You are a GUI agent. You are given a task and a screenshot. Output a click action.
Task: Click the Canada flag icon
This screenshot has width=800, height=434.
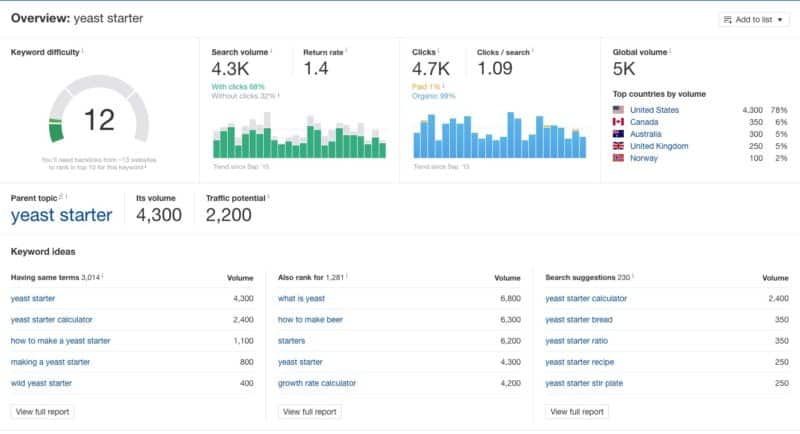[618, 122]
